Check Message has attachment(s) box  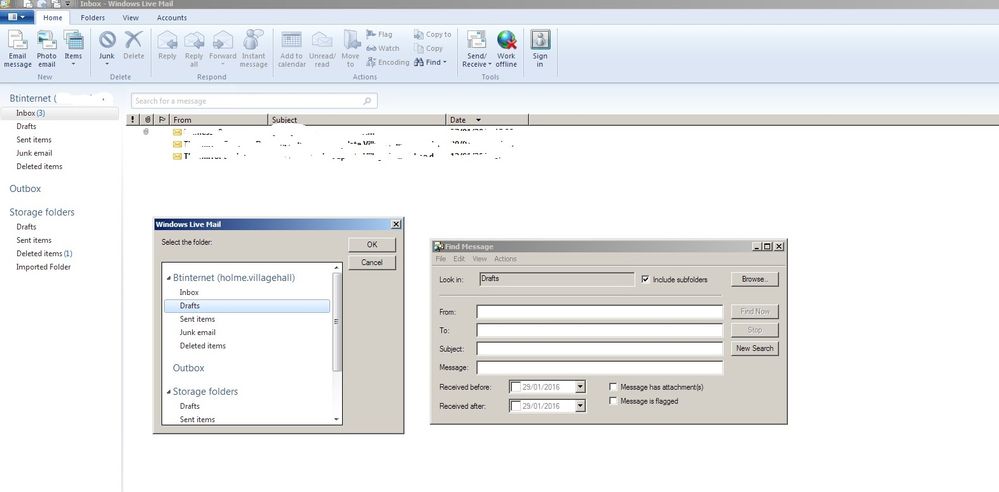(613, 387)
